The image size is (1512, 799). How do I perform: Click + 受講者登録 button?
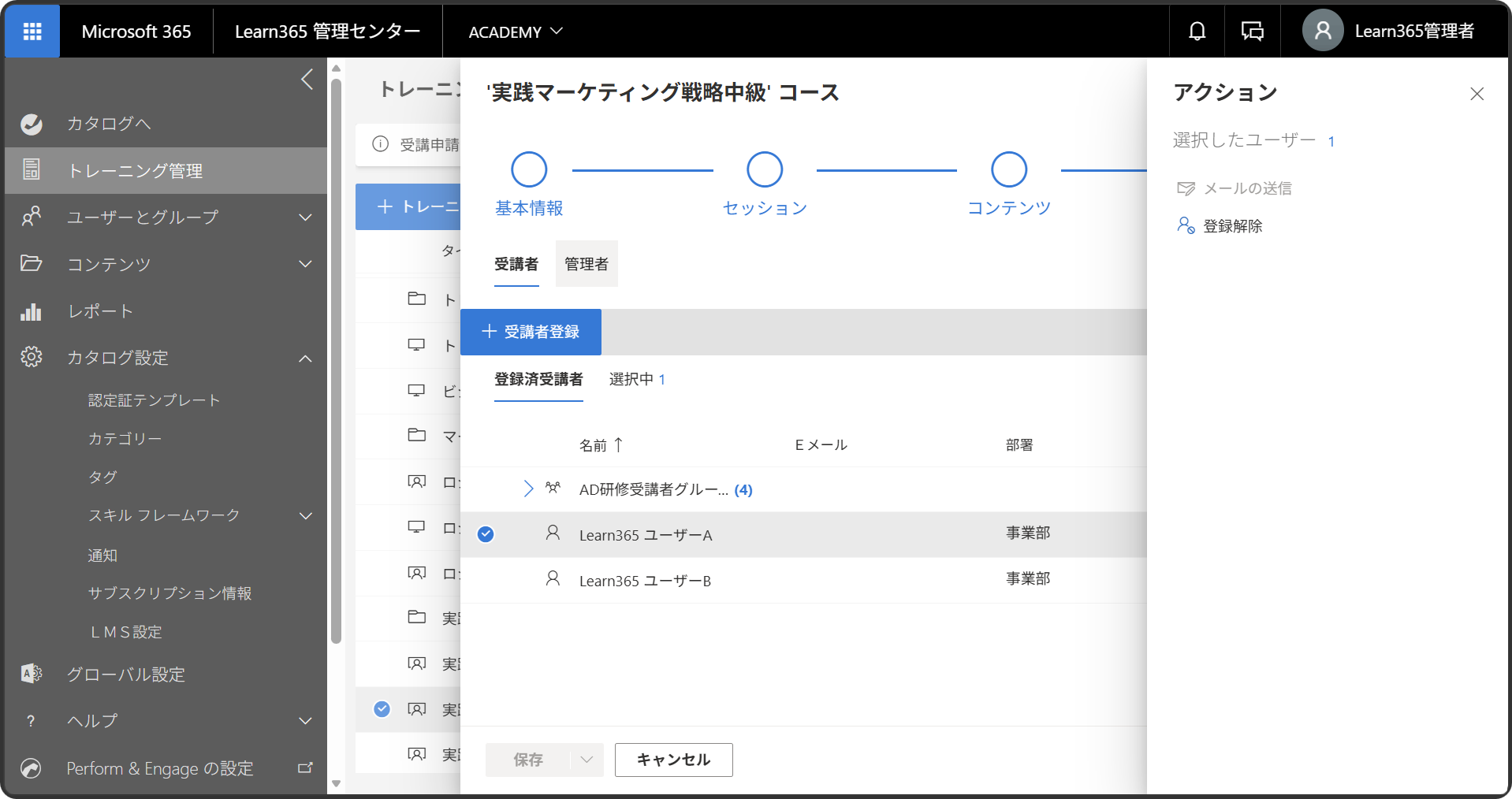(531, 332)
